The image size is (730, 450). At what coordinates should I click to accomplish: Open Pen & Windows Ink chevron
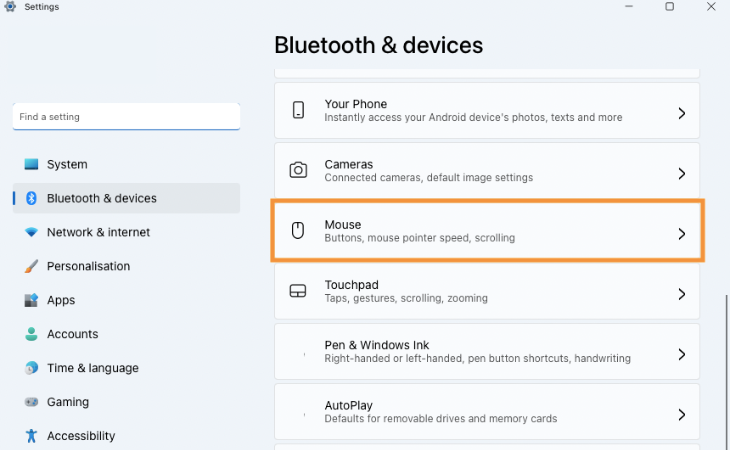coord(682,355)
